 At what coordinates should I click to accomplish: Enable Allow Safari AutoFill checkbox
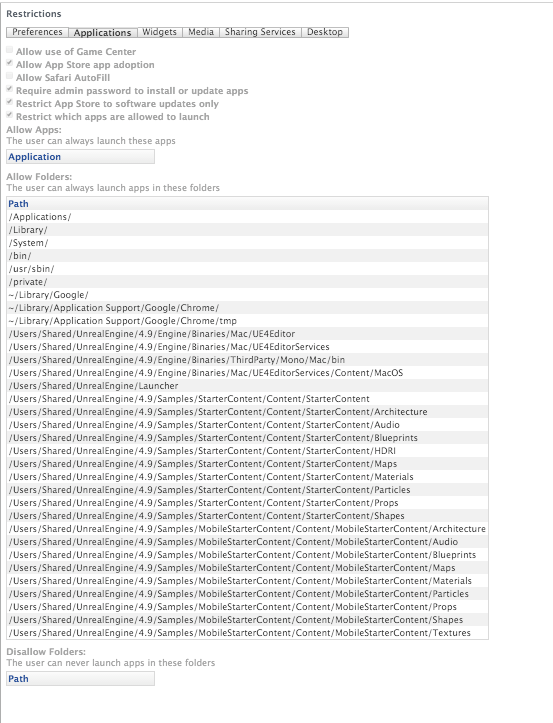10,76
